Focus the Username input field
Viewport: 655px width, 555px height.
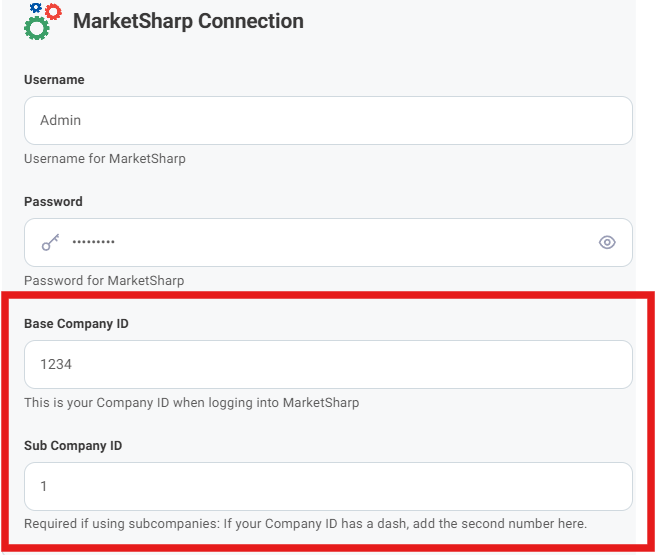pos(328,120)
